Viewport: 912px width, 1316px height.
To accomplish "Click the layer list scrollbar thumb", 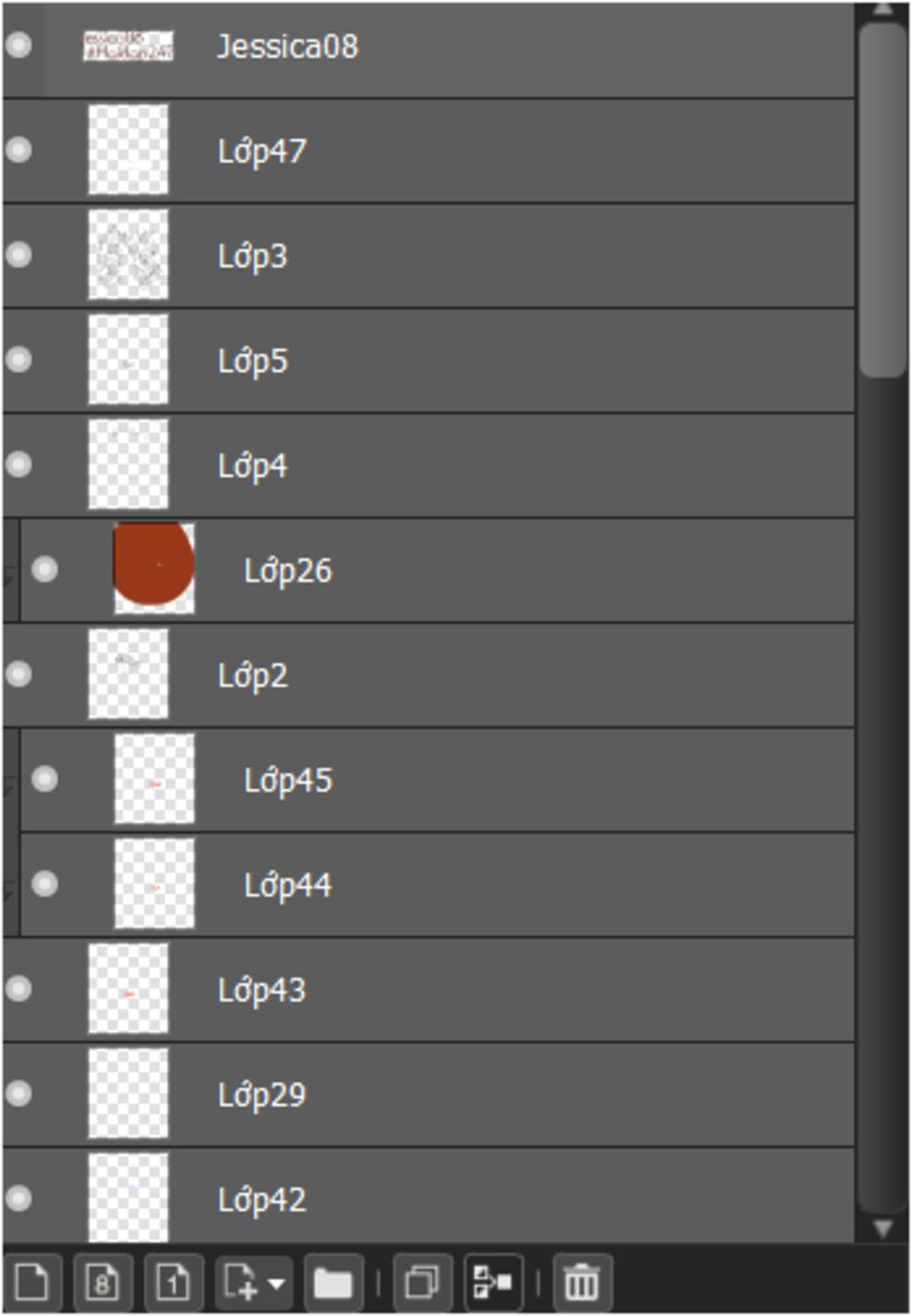I will point(883,200).
